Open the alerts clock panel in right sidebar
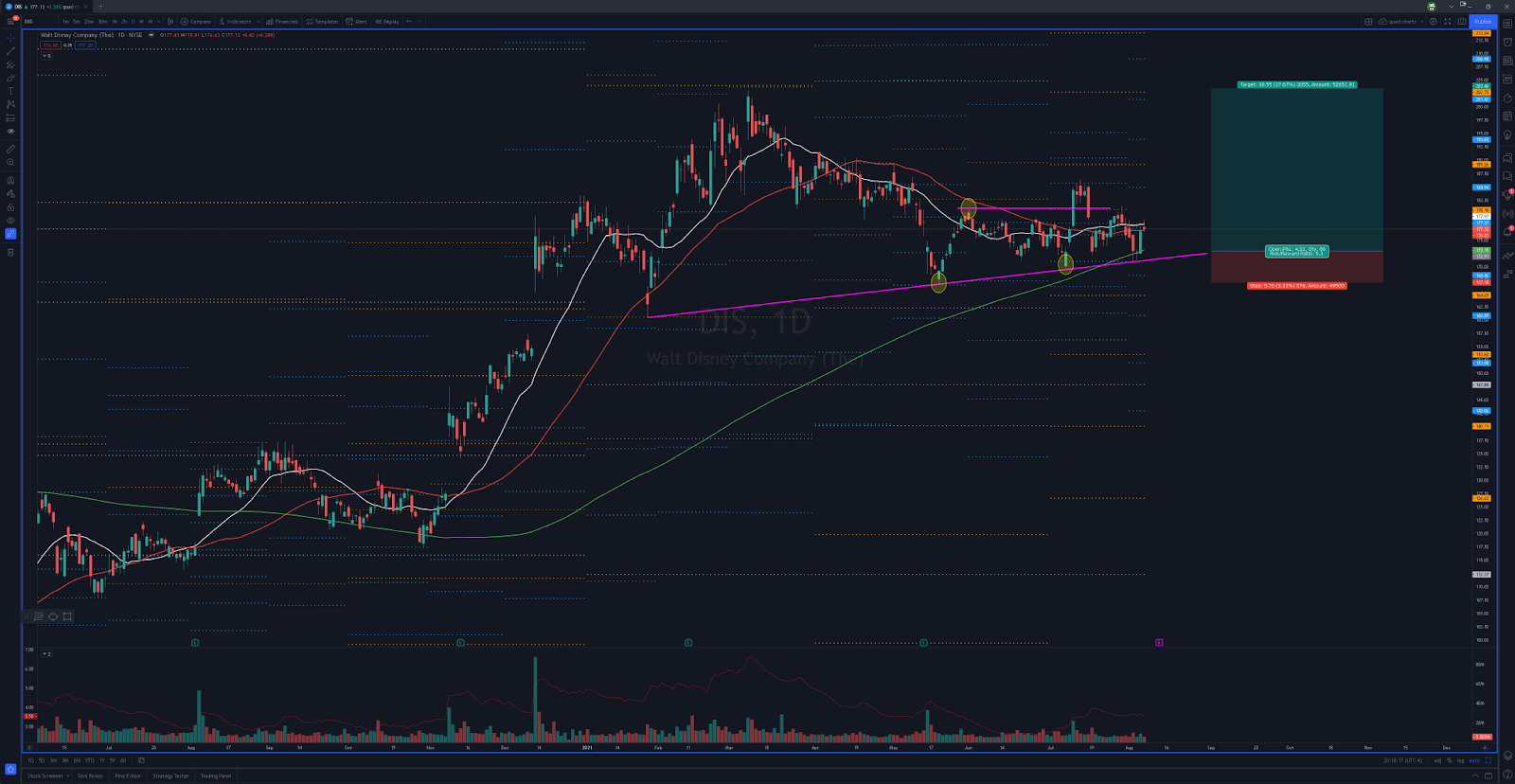 coord(1506,42)
